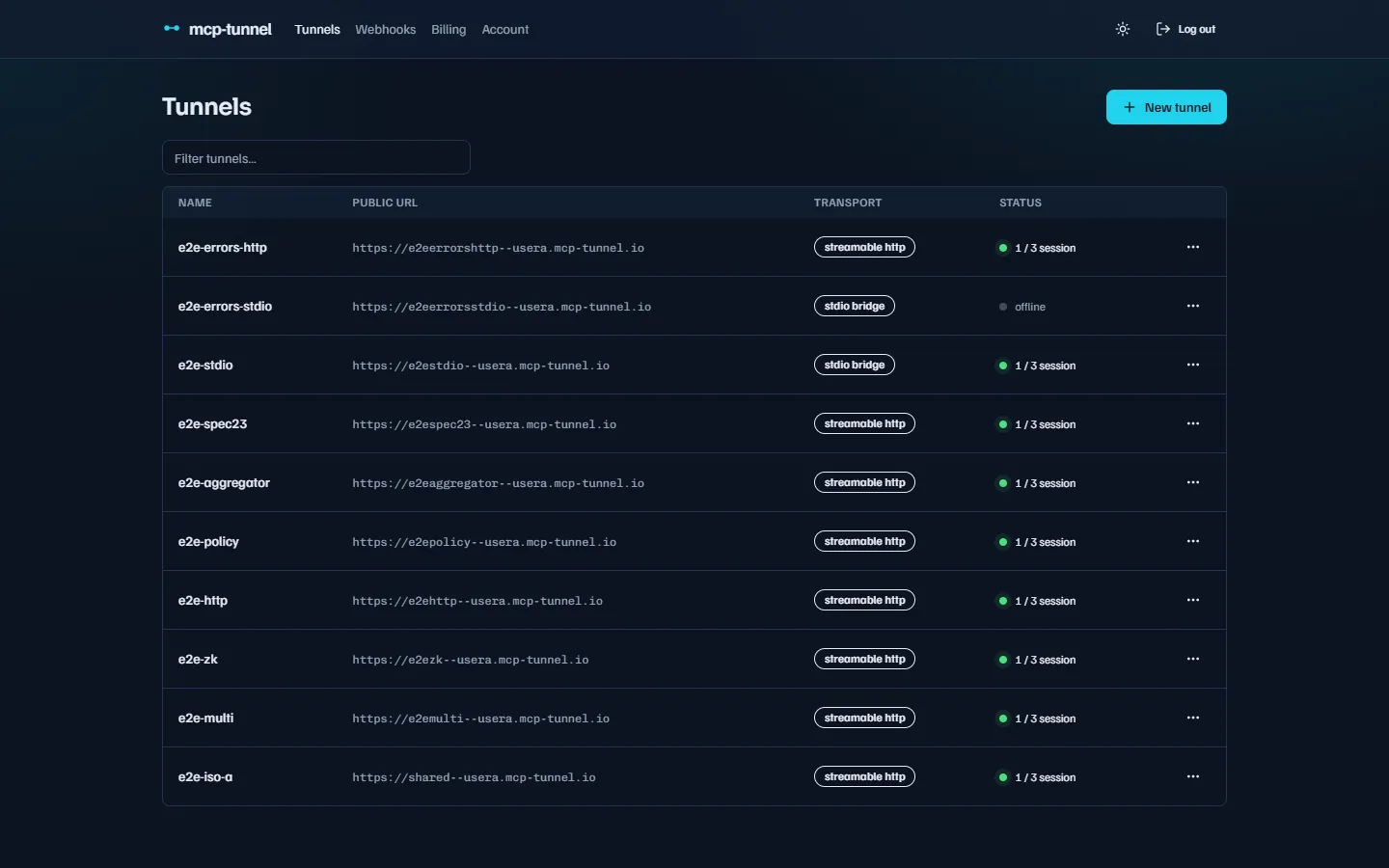Click the Tunnels page heading
The width and height of the screenshot is (1389, 868).
206,107
